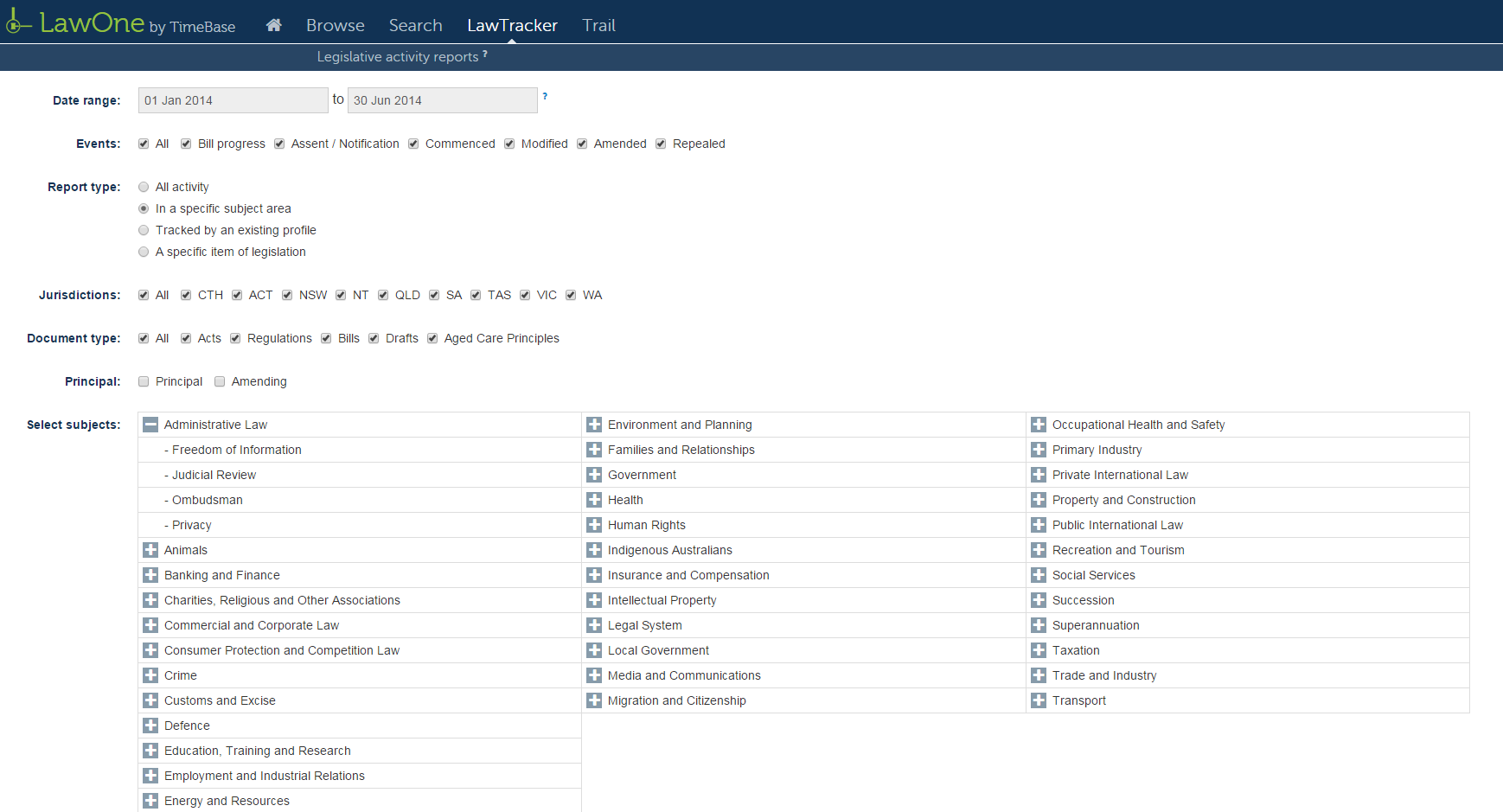Expand the Crime subject plus icon
The height and width of the screenshot is (812, 1503).
150,675
